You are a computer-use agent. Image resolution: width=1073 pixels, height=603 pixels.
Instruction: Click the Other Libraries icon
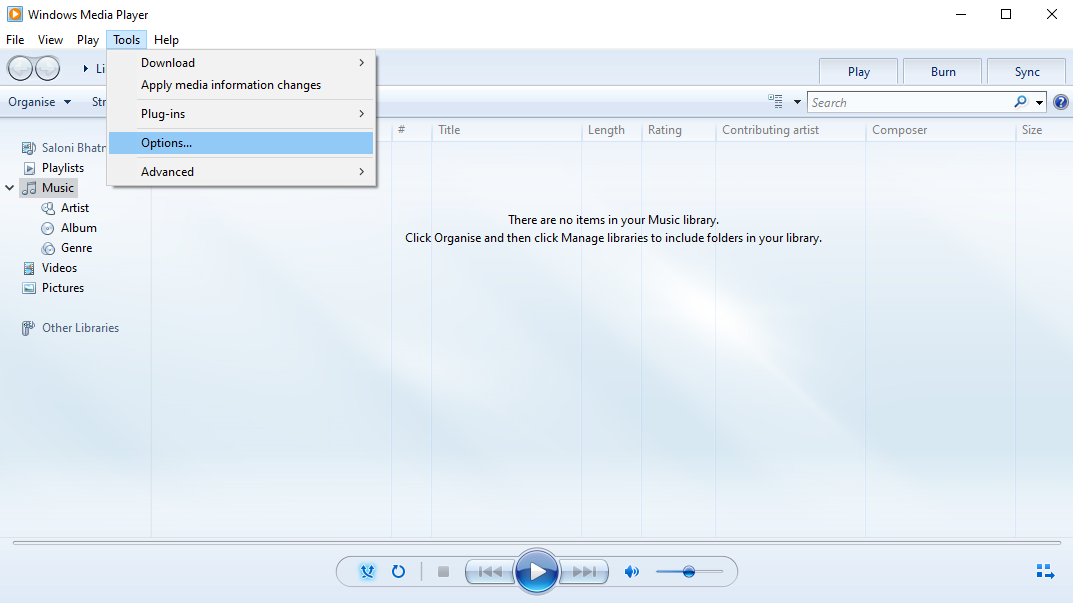coord(28,329)
